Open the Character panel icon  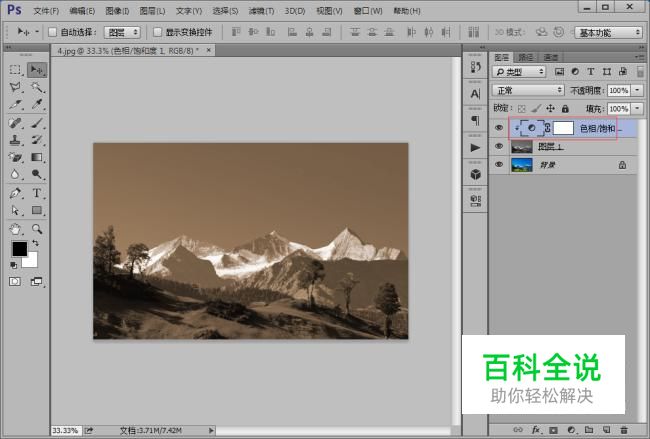(x=475, y=94)
